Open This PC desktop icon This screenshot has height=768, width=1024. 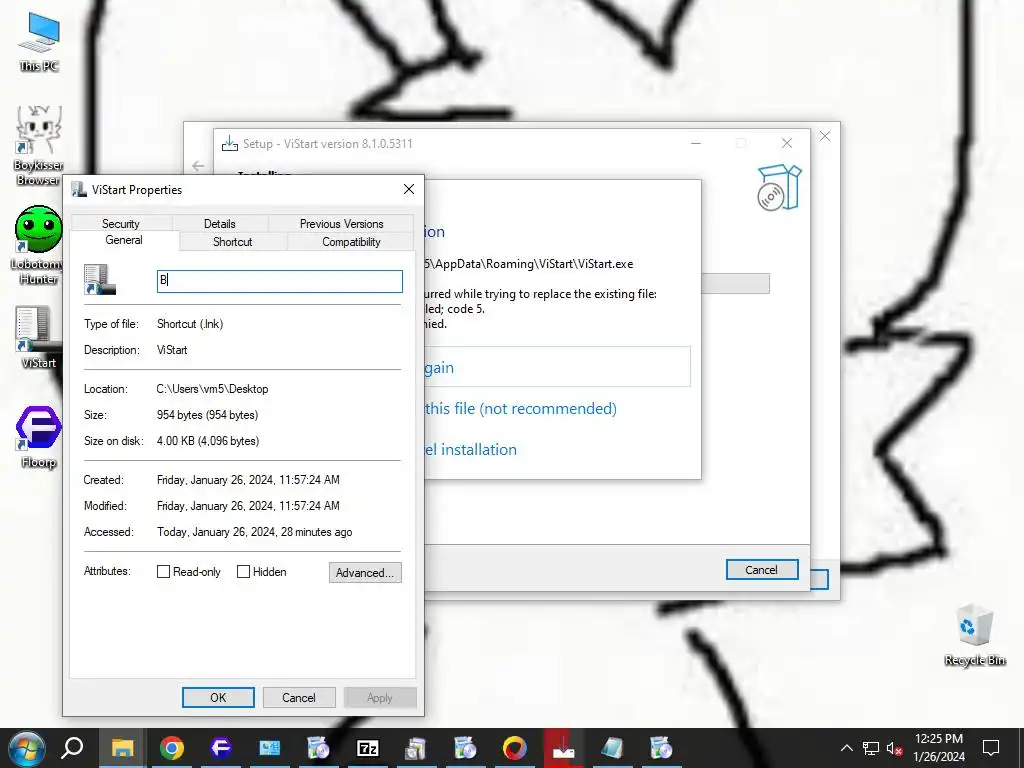coord(39,42)
